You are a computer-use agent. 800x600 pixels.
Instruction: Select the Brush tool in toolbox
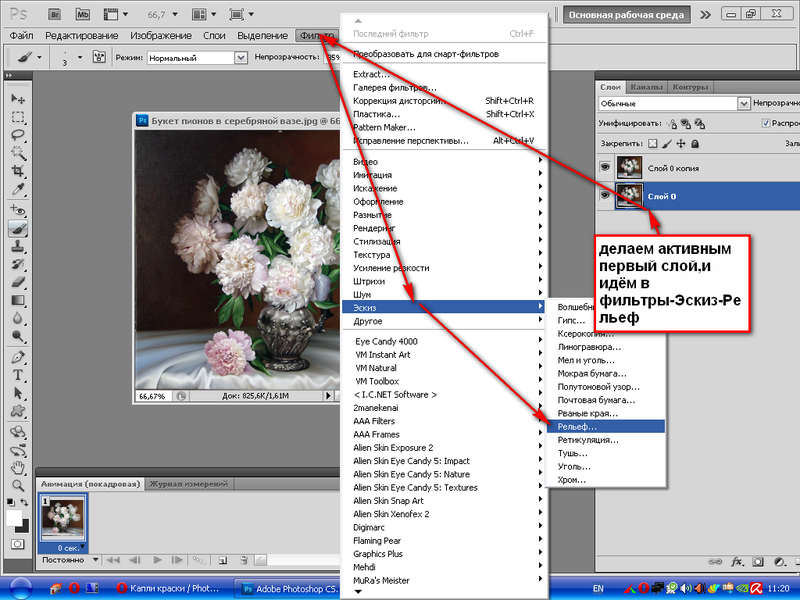point(18,229)
